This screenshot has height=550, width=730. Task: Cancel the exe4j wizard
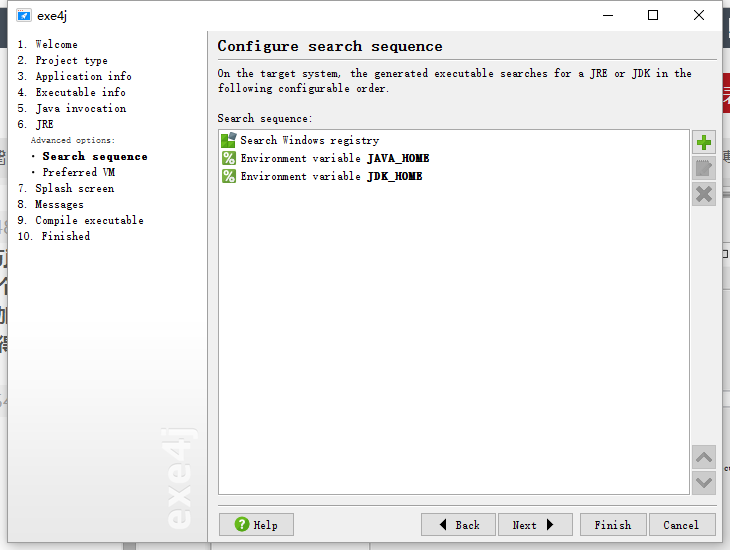tap(682, 525)
